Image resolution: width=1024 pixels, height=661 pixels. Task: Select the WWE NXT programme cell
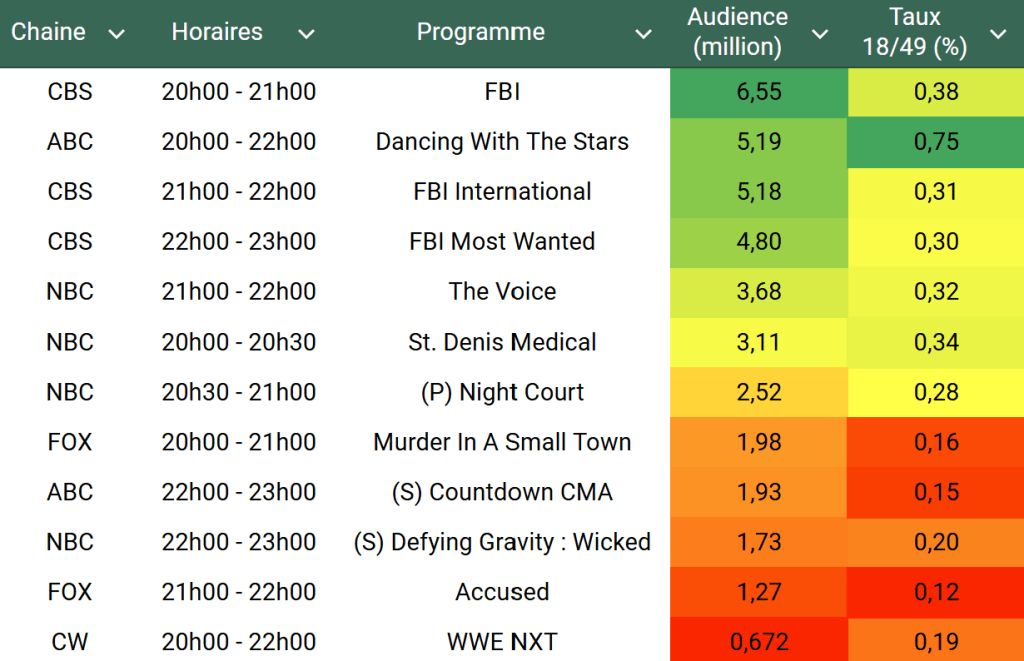pos(502,642)
